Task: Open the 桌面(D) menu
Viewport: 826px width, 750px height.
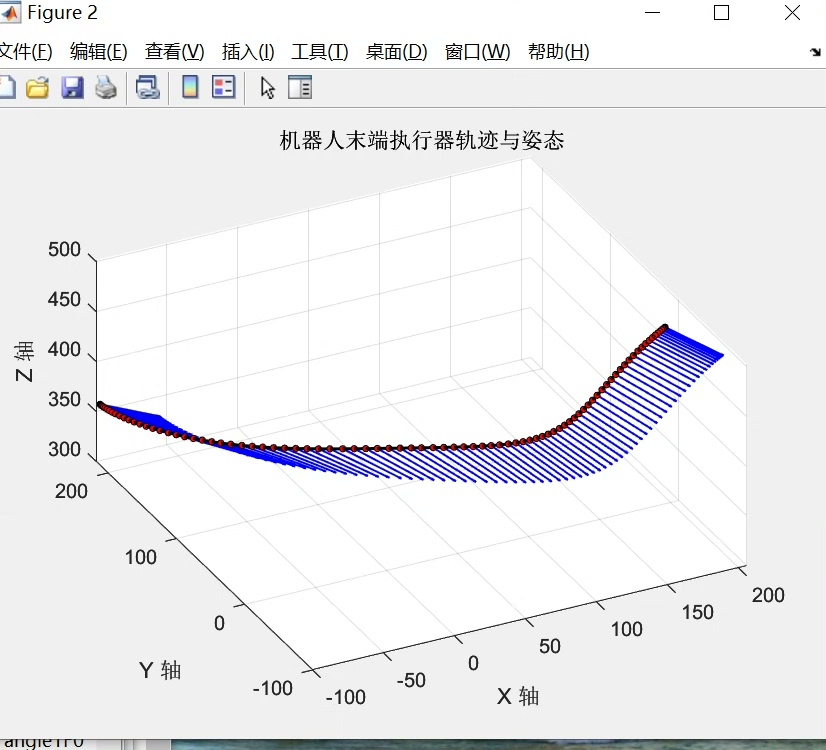Action: click(x=397, y=52)
